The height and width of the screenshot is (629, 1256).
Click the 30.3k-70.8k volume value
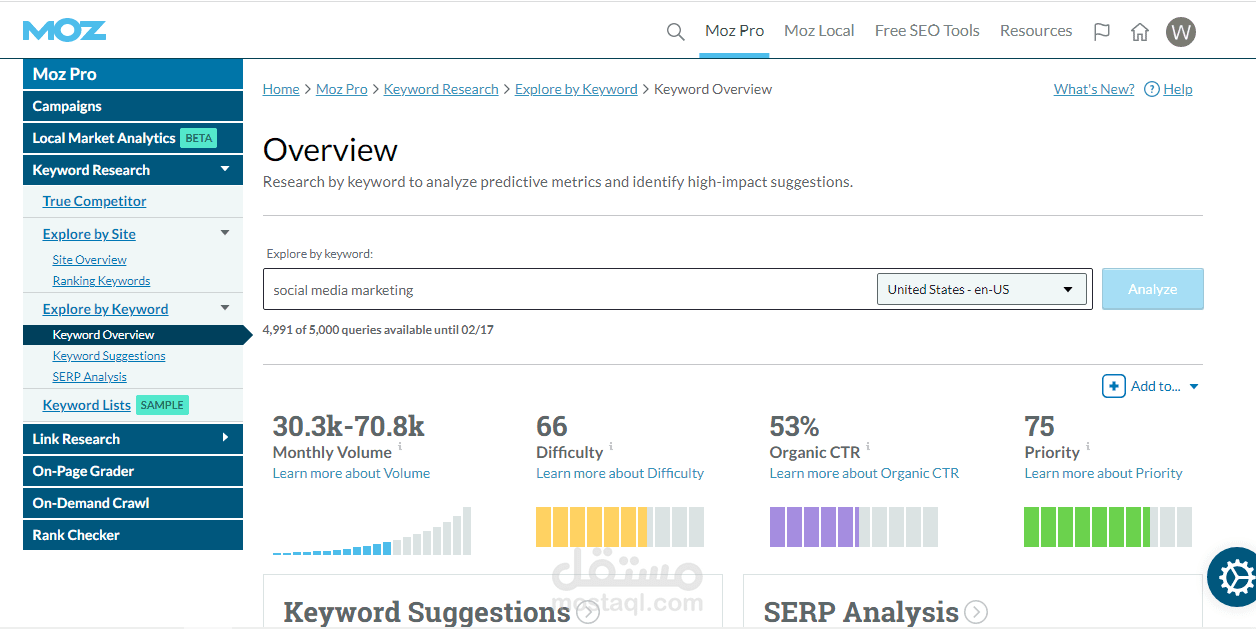click(348, 426)
